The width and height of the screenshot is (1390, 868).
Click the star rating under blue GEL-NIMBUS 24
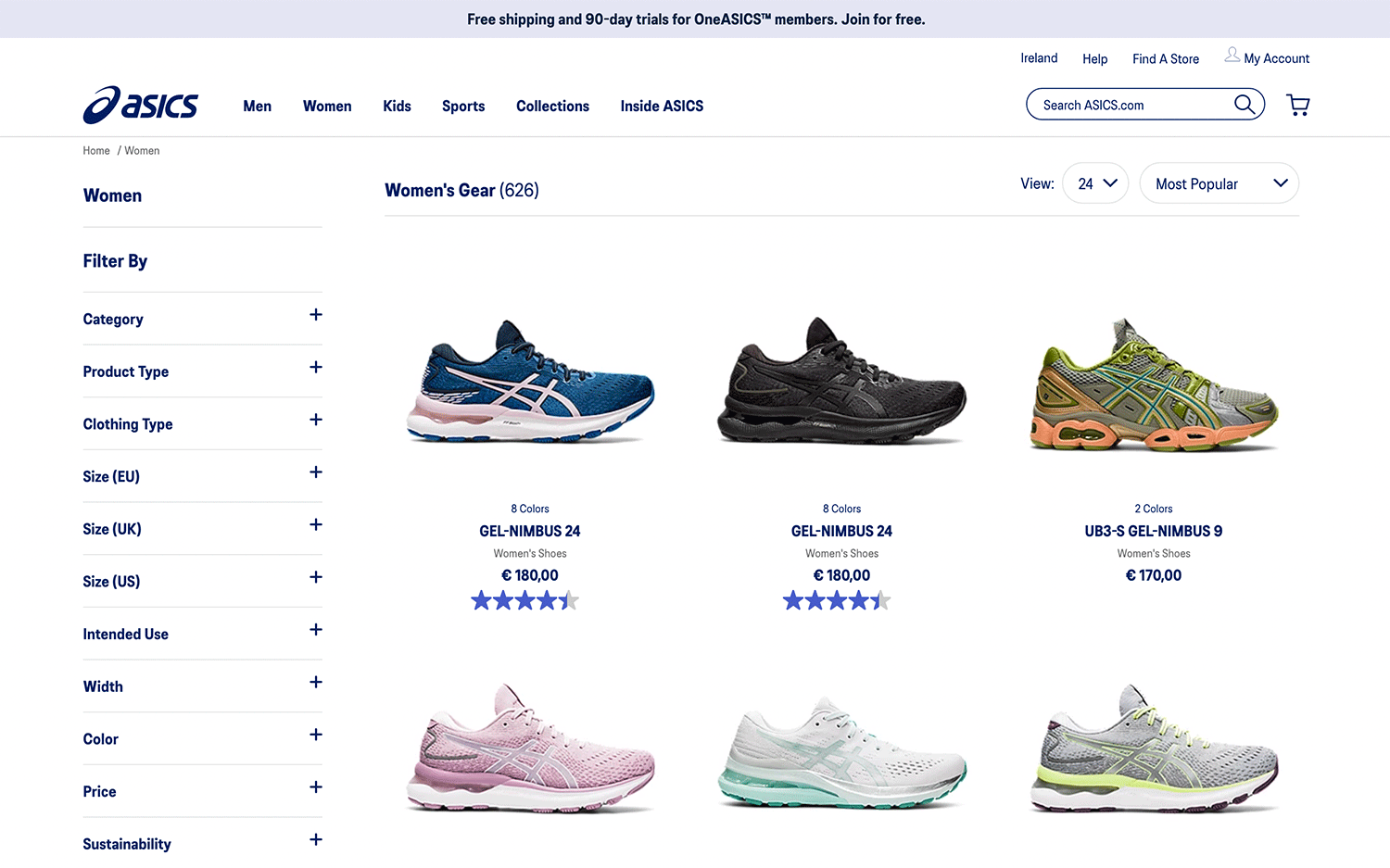(x=525, y=600)
